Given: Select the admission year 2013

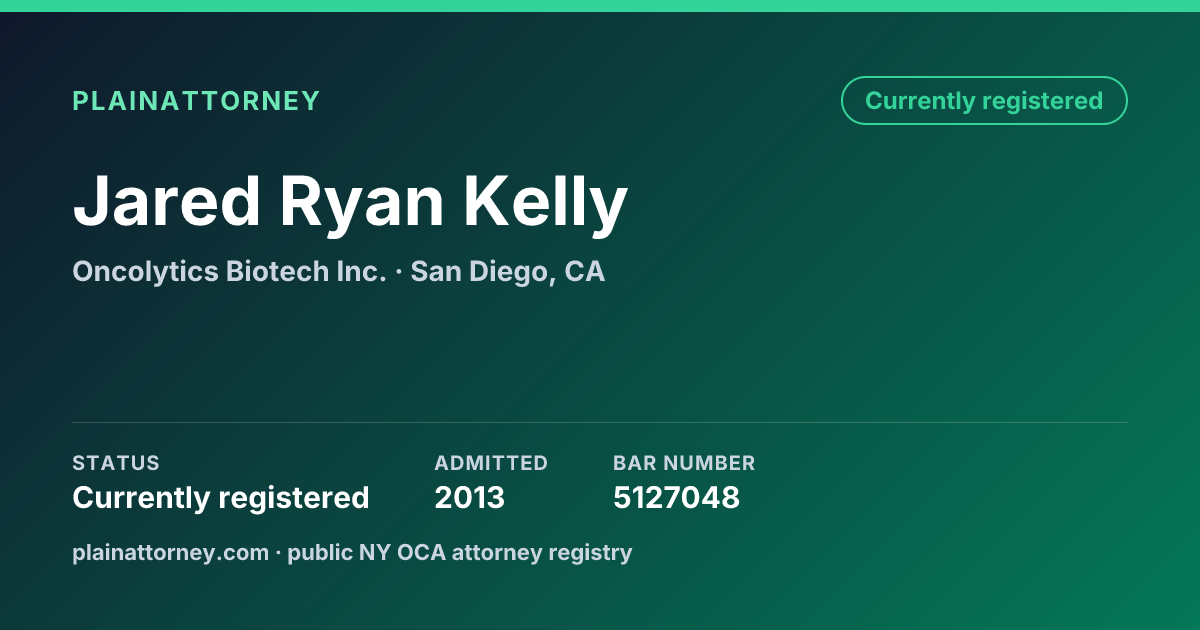Looking at the screenshot, I should click(x=470, y=497).
